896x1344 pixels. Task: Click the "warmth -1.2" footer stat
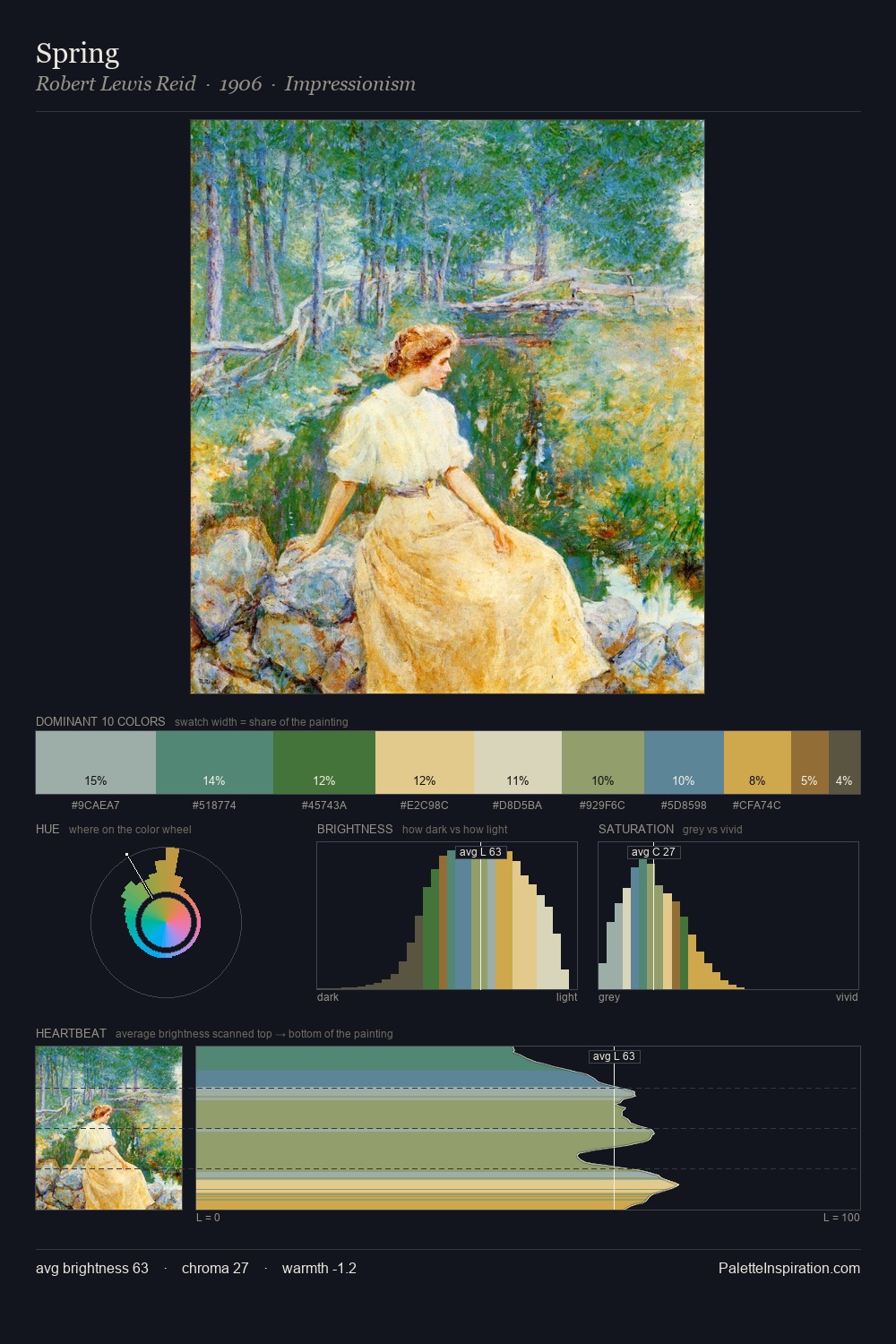click(x=319, y=1269)
